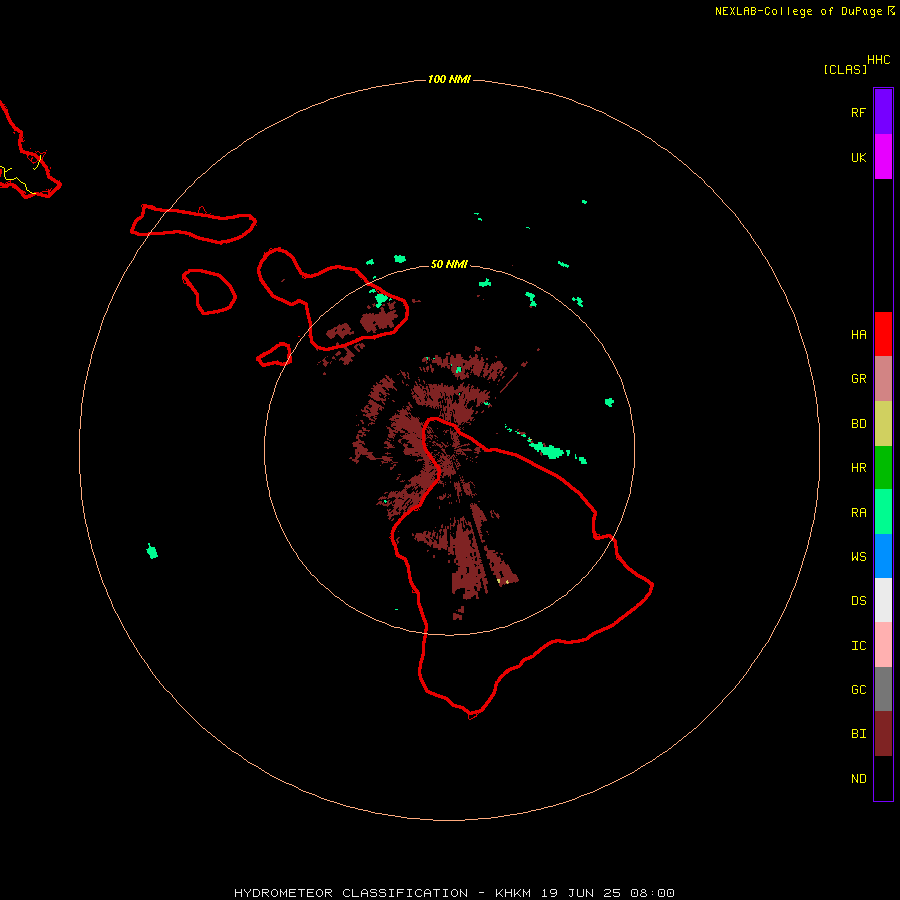This screenshot has height=900, width=900.
Task: Click the DS white legend swatch
Action: [x=883, y=600]
